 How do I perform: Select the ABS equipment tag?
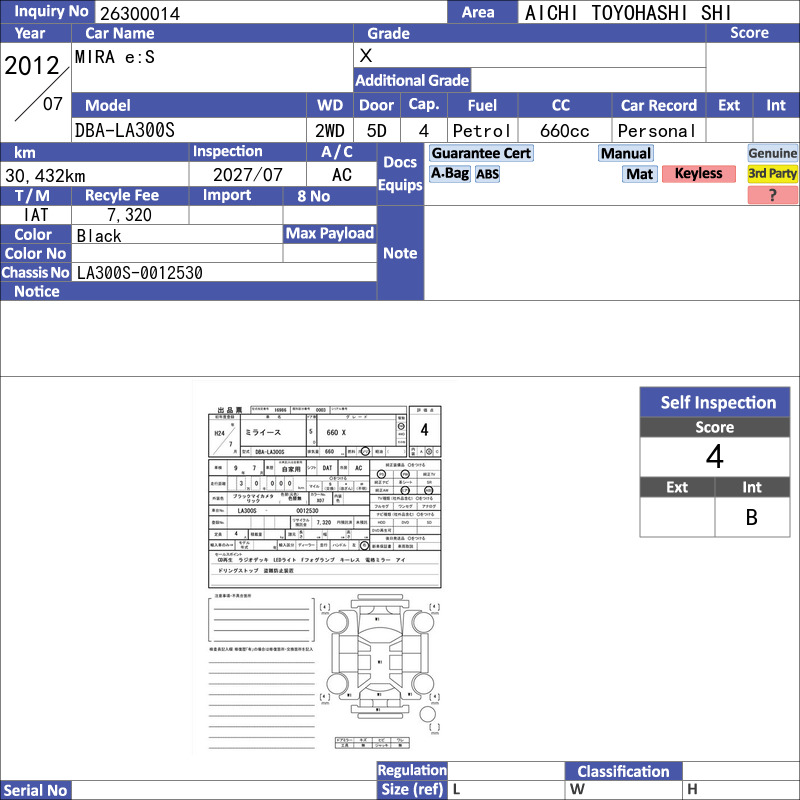(487, 174)
